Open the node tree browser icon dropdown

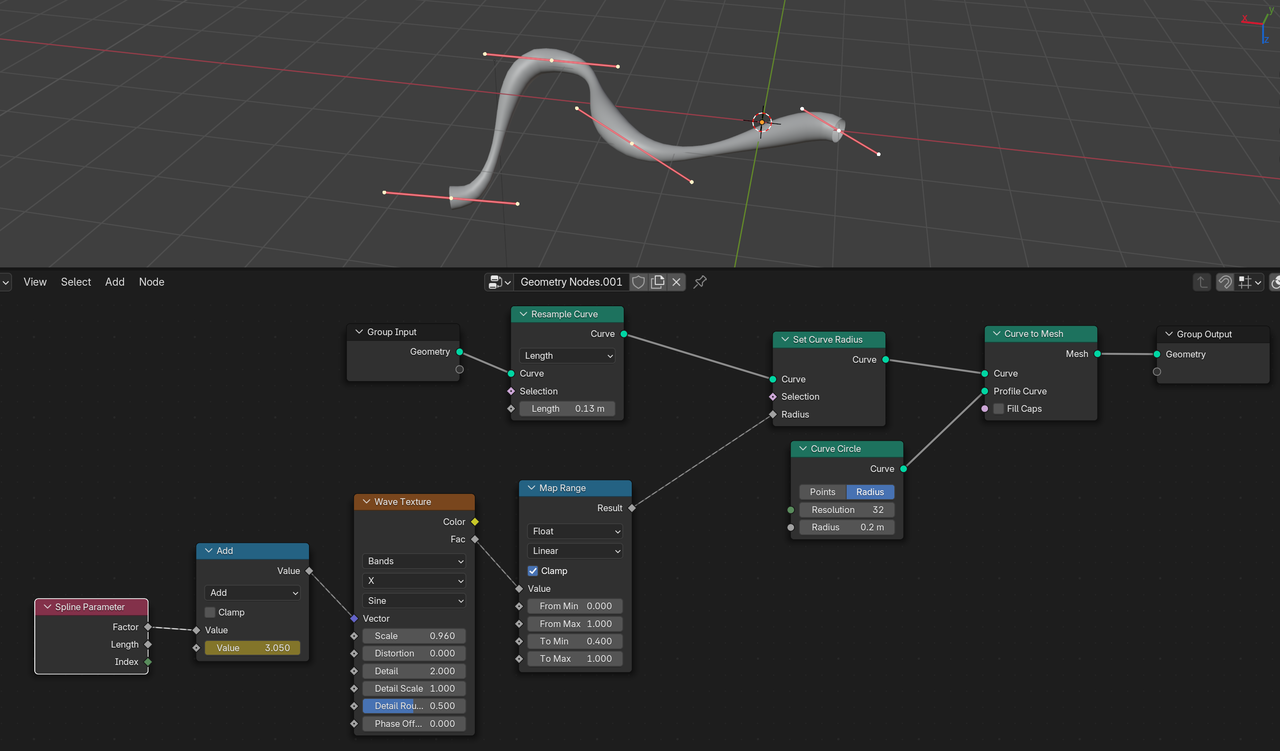(x=499, y=282)
